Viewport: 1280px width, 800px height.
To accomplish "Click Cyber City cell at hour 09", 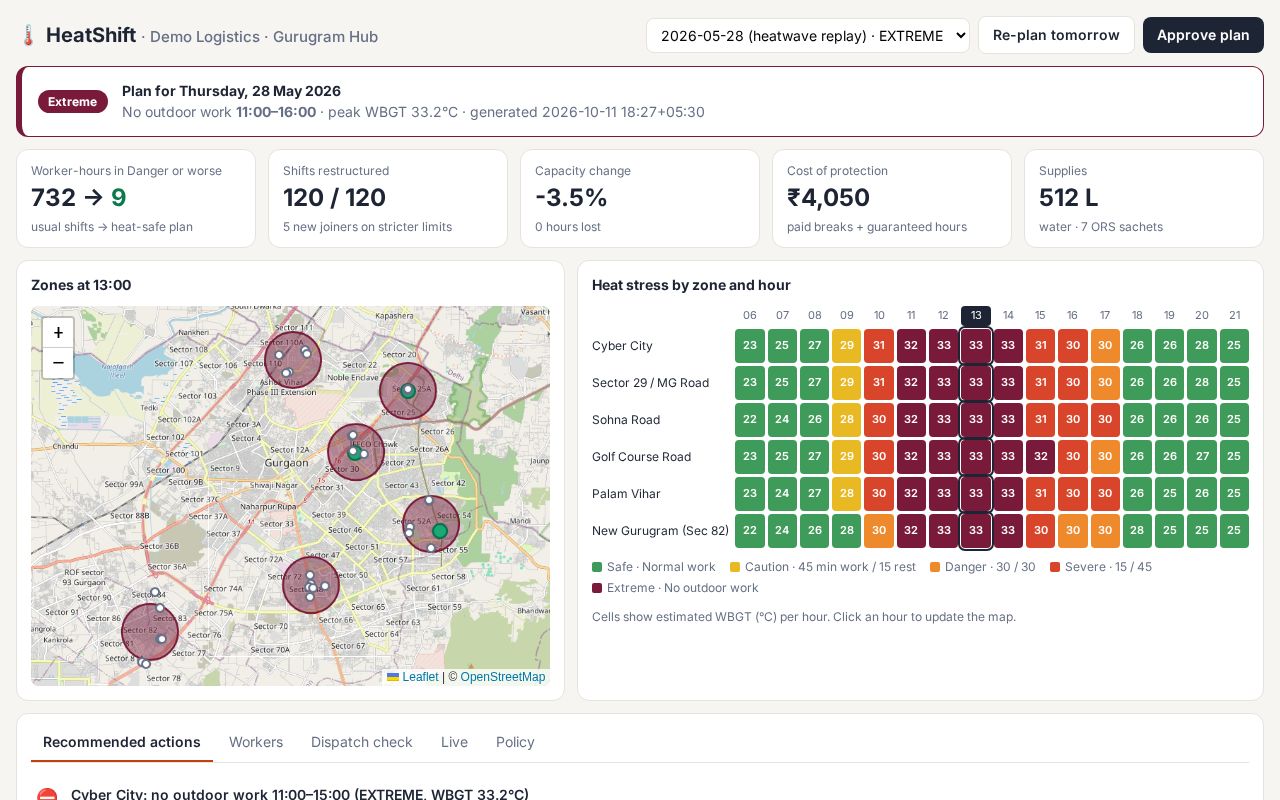I will point(847,346).
